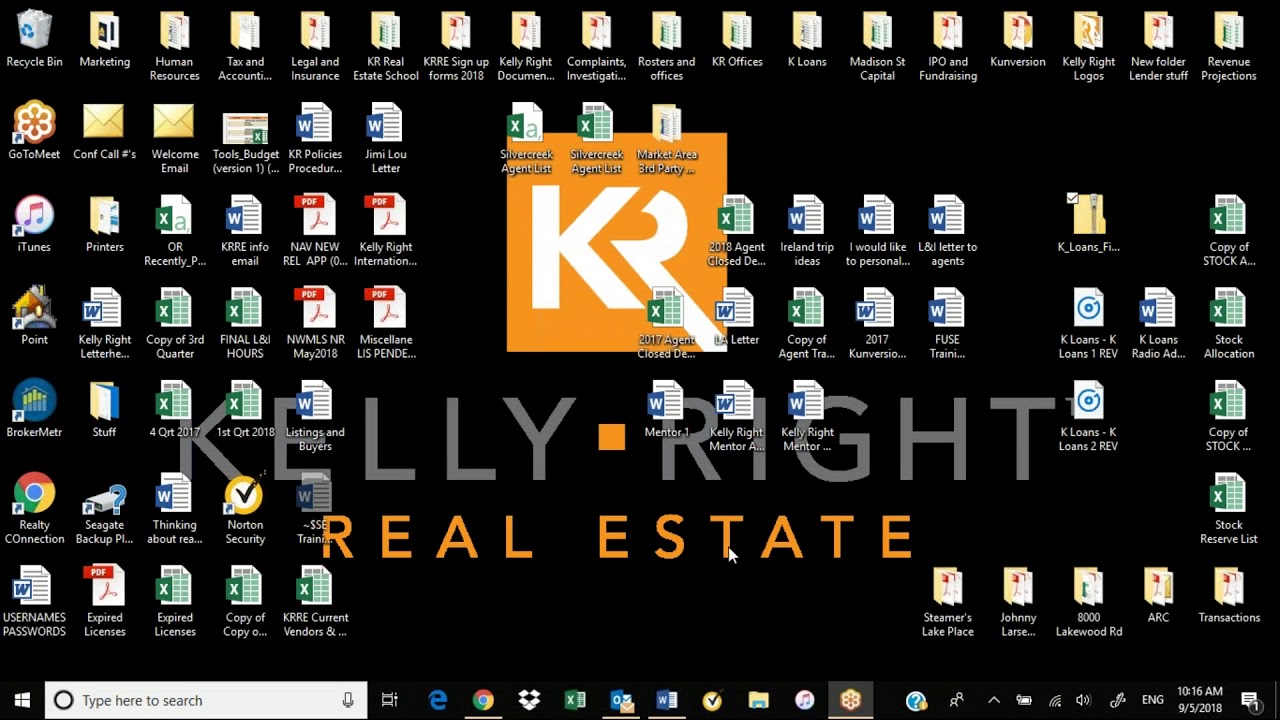The image size is (1280, 720).
Task: Open the Human Resources folder
Action: click(175, 46)
